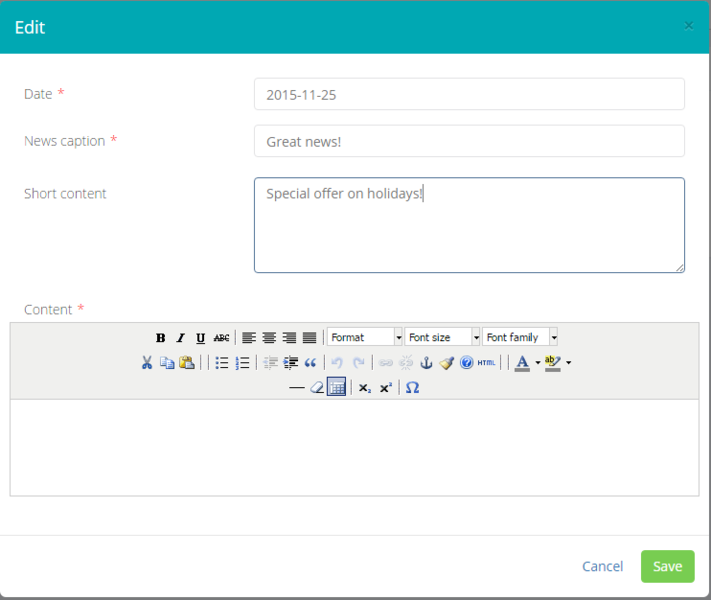711x600 pixels.
Task: Click the insert table icon
Action: (x=337, y=388)
